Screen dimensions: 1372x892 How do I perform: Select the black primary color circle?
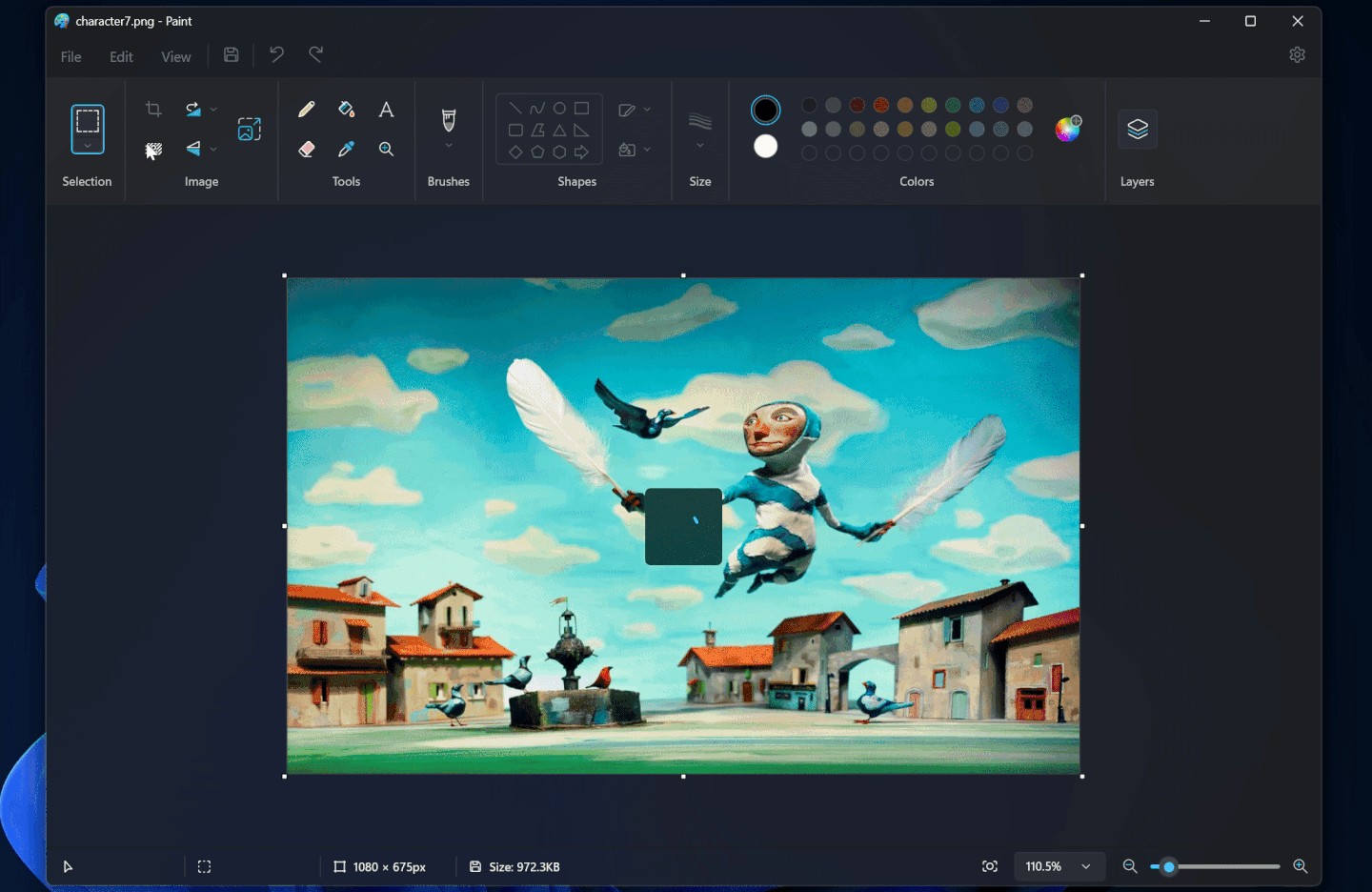[x=765, y=111]
